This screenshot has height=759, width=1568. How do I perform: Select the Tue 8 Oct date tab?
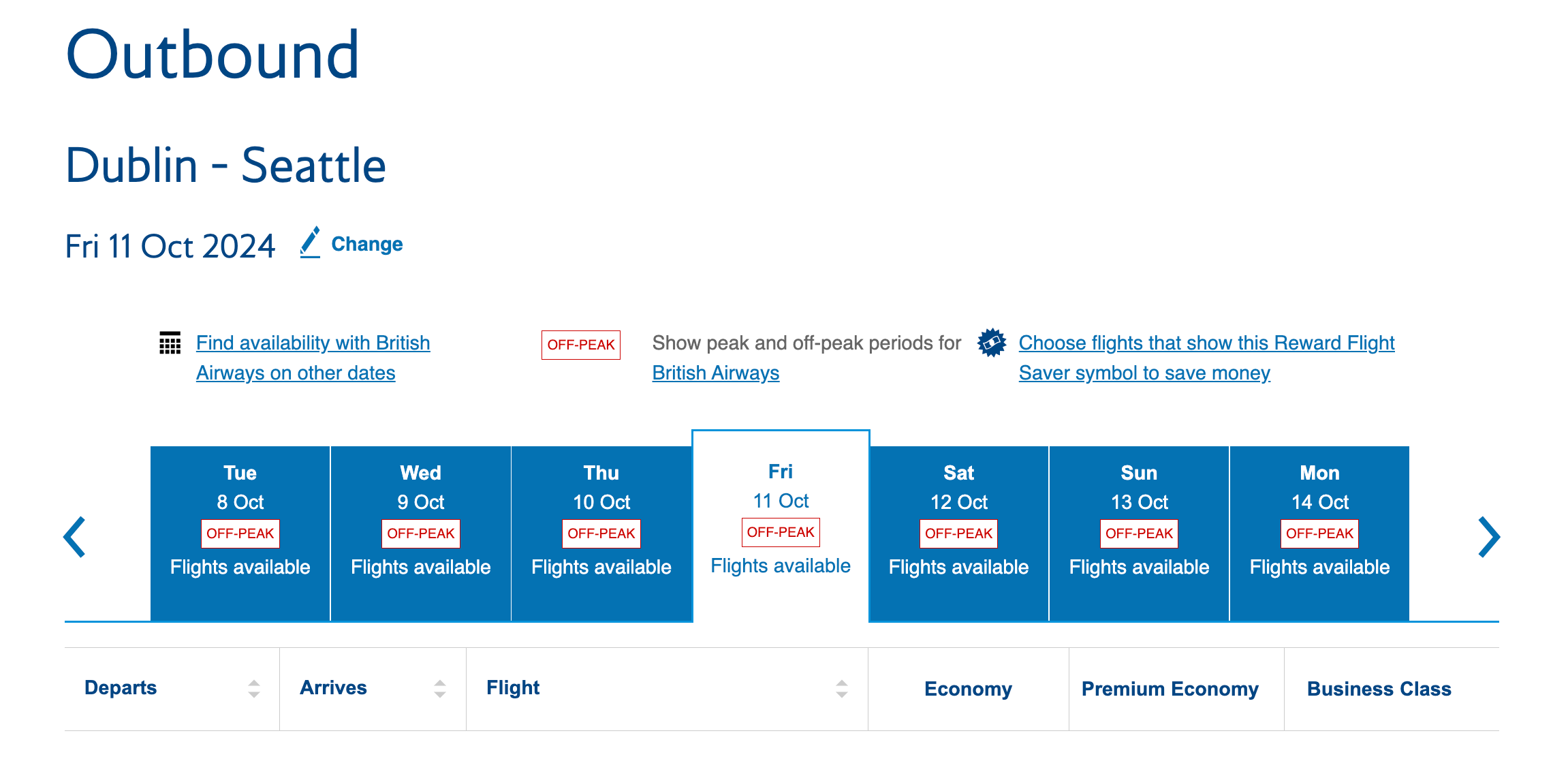pos(240,533)
